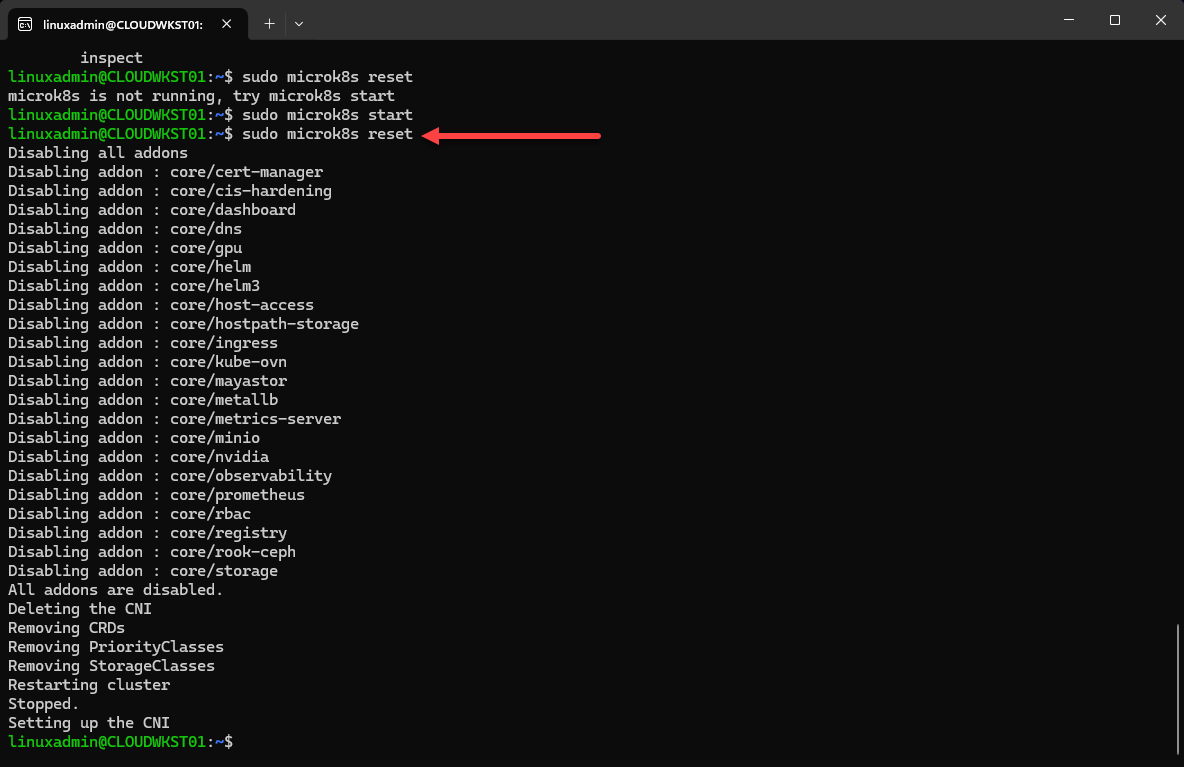Maximize the Windows Terminal window
This screenshot has width=1184, height=767.
pos(1114,20)
